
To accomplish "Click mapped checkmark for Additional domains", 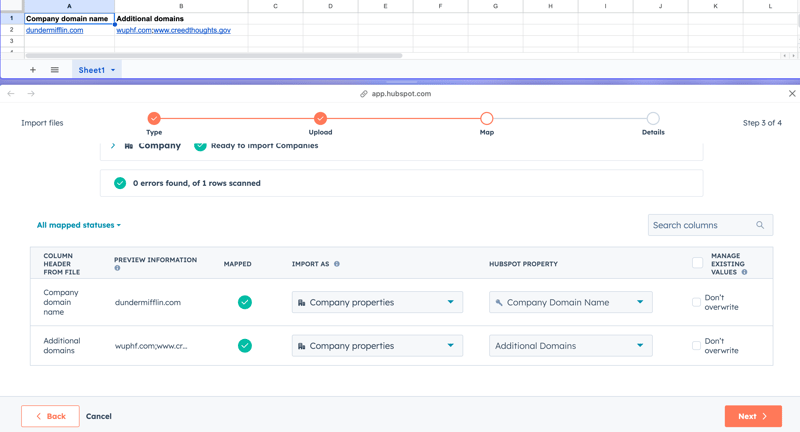I will (245, 346).
